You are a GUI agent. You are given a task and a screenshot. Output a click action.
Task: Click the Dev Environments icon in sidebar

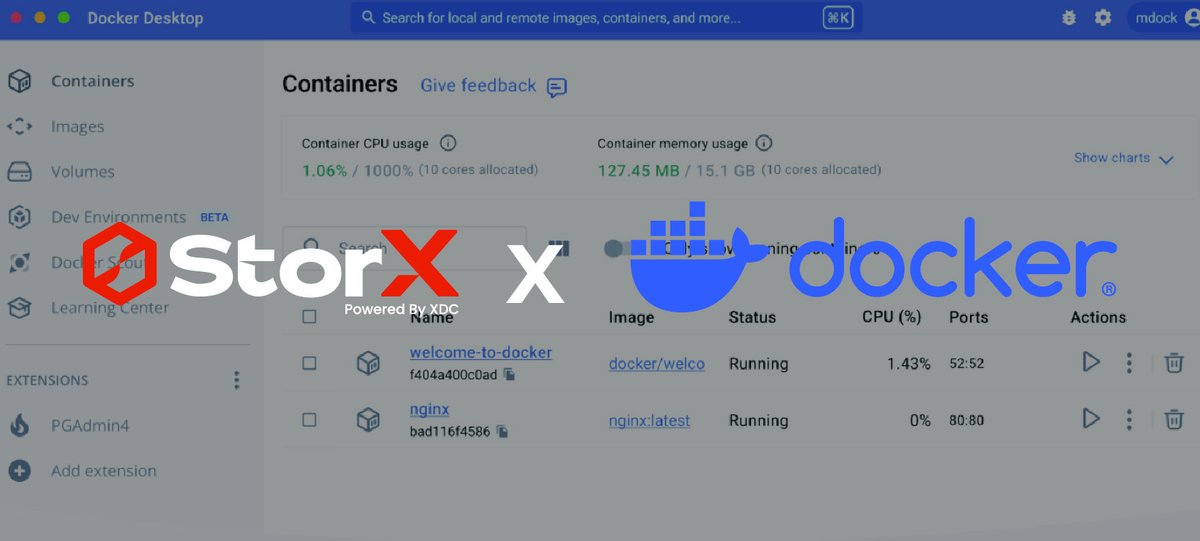20,217
